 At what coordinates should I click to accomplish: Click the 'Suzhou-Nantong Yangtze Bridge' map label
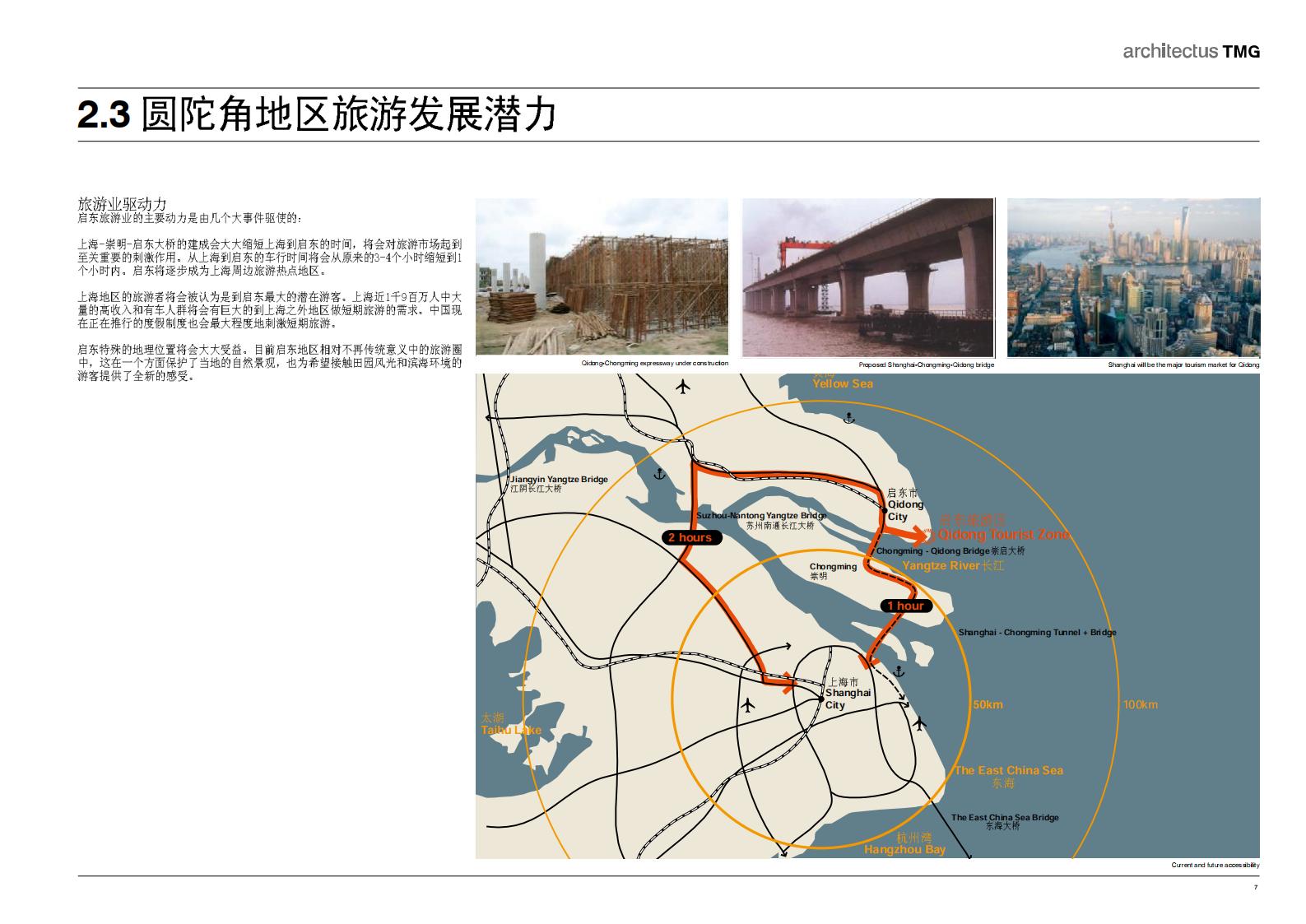coord(761,516)
